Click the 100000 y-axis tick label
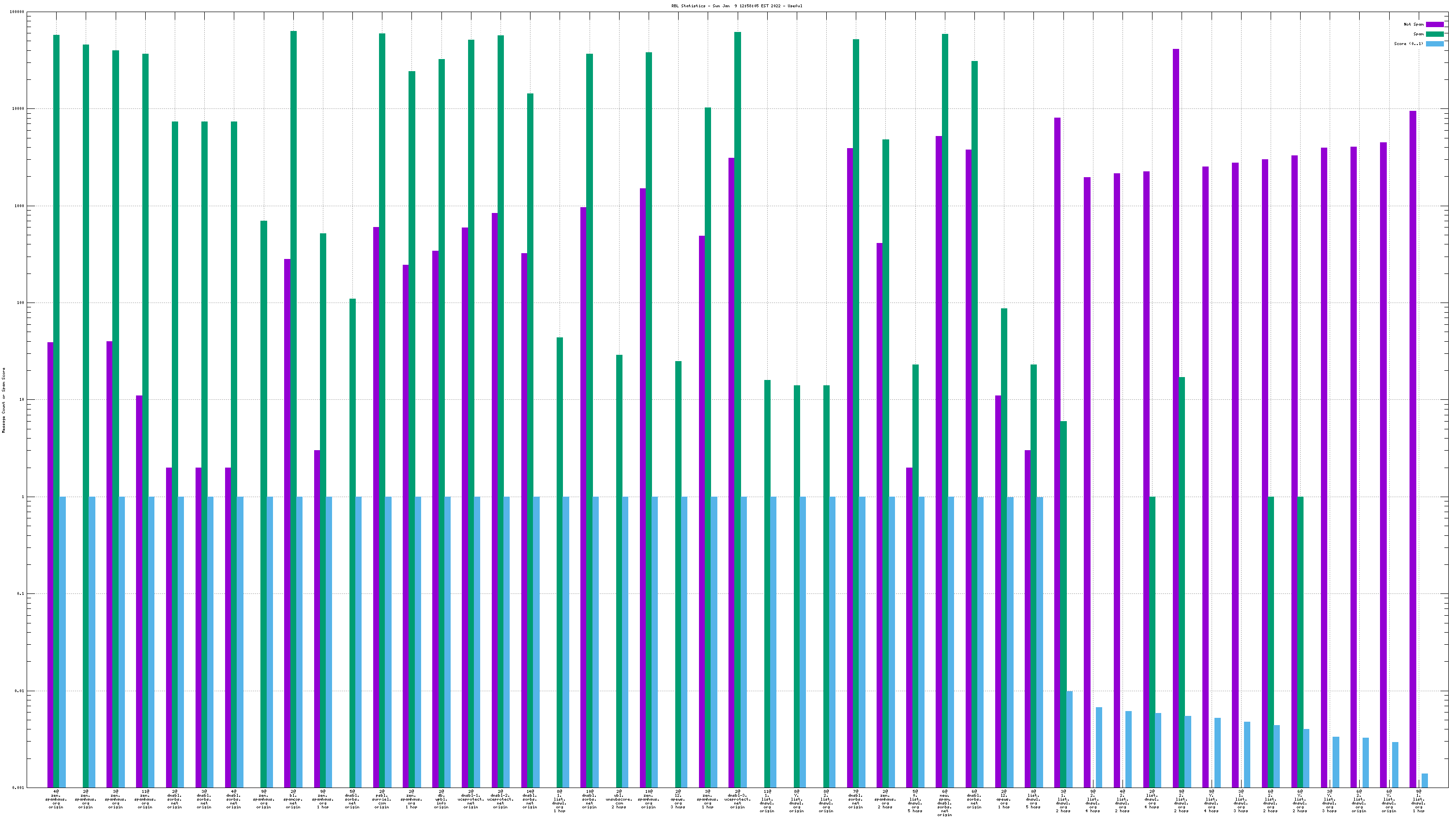This screenshot has height=819, width=1456. [17, 12]
